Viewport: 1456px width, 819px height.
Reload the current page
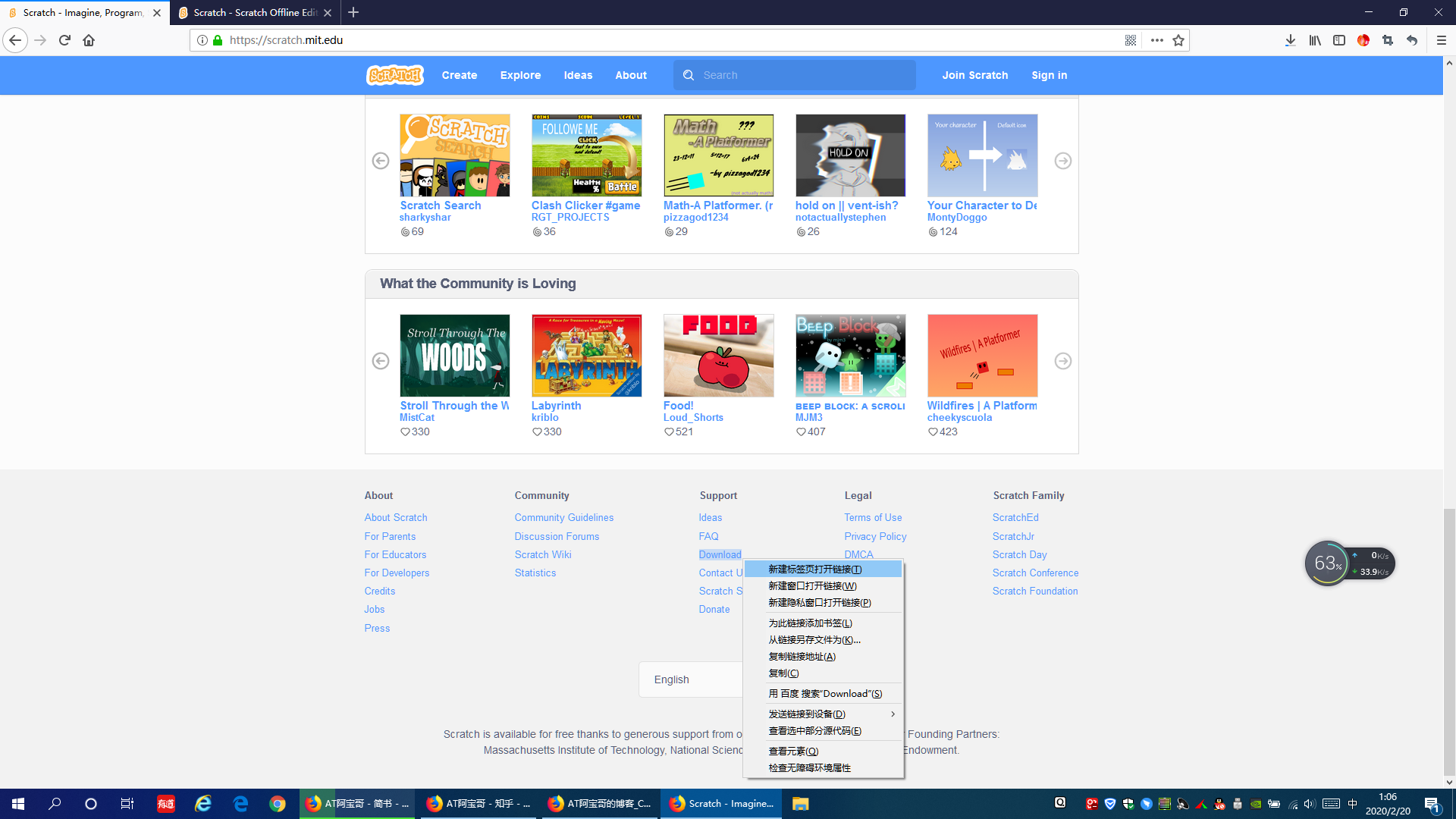(64, 40)
